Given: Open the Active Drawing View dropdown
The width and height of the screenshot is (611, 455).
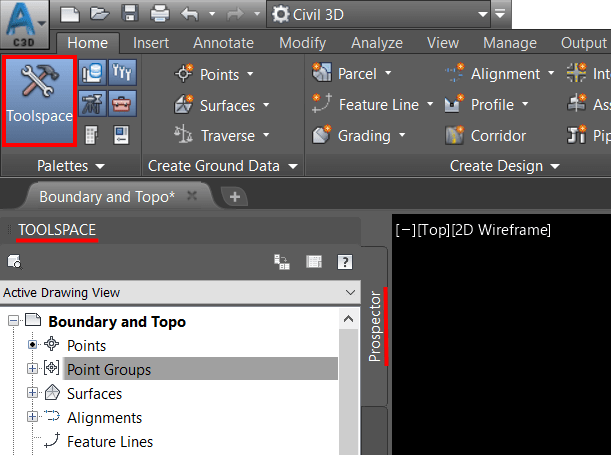Looking at the screenshot, I should 180,293.
